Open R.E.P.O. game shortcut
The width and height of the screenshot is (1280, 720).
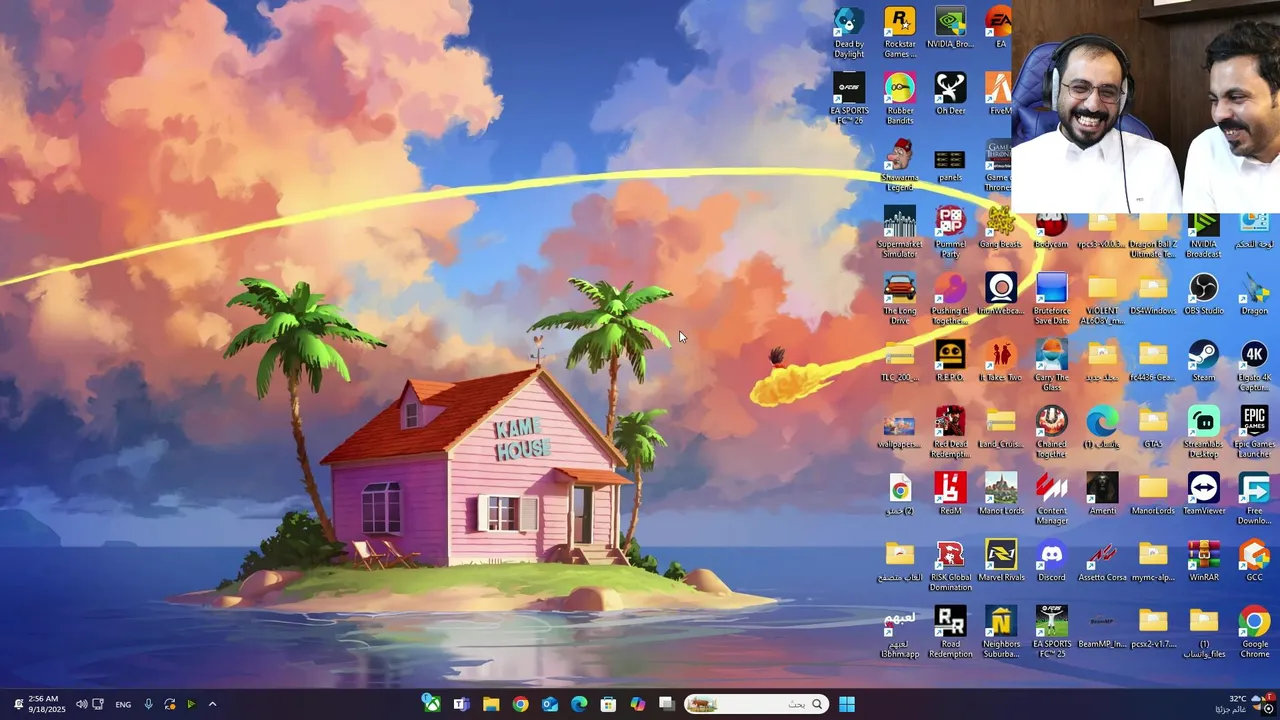click(950, 361)
